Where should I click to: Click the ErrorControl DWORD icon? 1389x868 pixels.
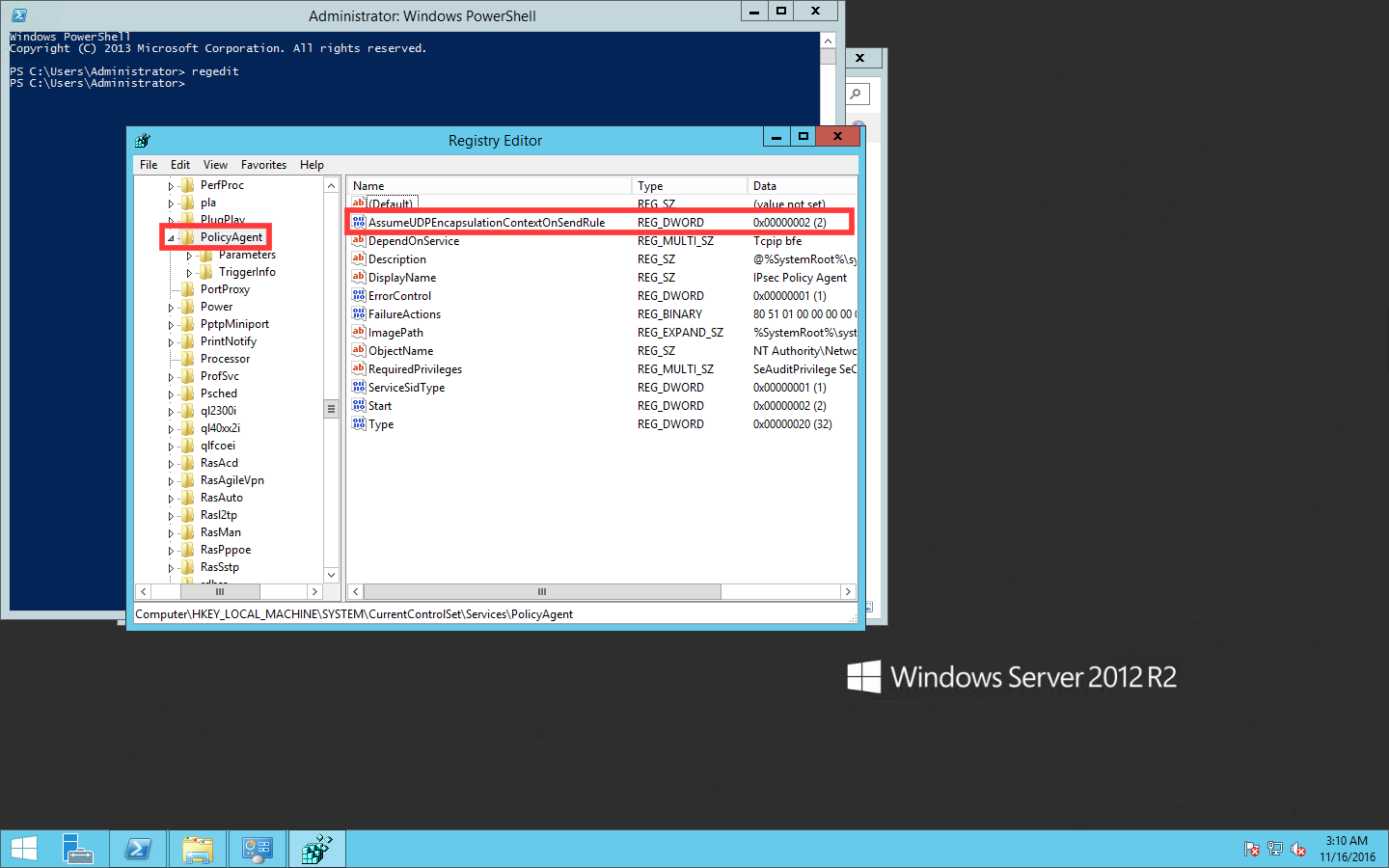click(x=359, y=295)
